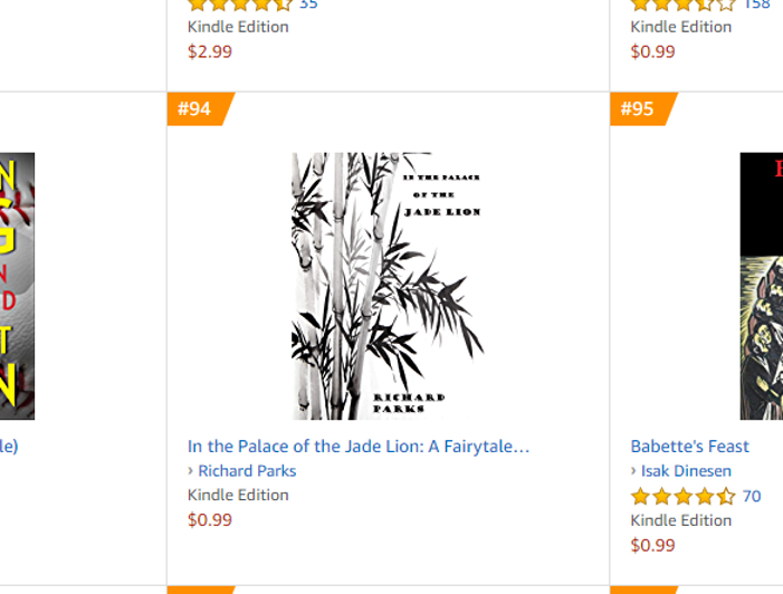
Task: Click the star rating beside 35 reviews
Action: 241,4
